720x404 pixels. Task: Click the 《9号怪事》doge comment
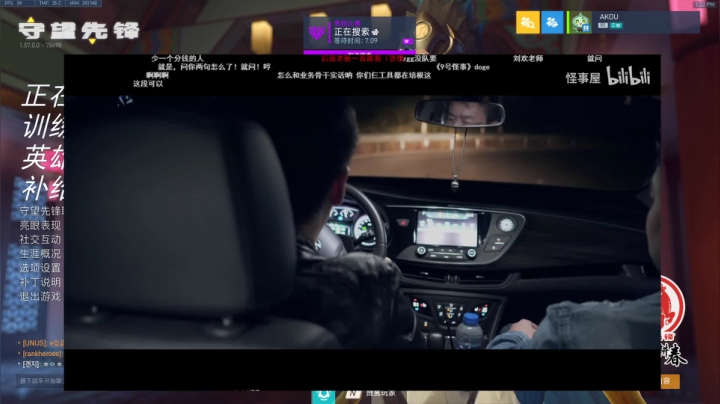[462, 67]
